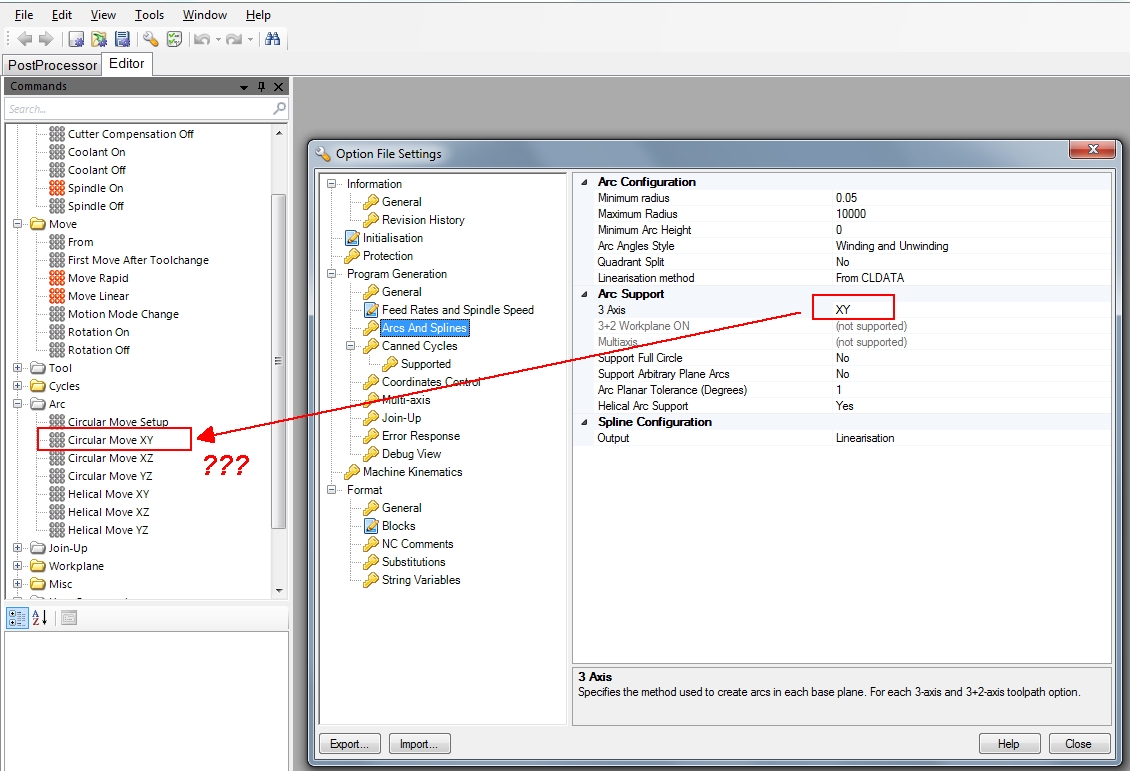Click the property pages icon in properties toolbar

69,618
